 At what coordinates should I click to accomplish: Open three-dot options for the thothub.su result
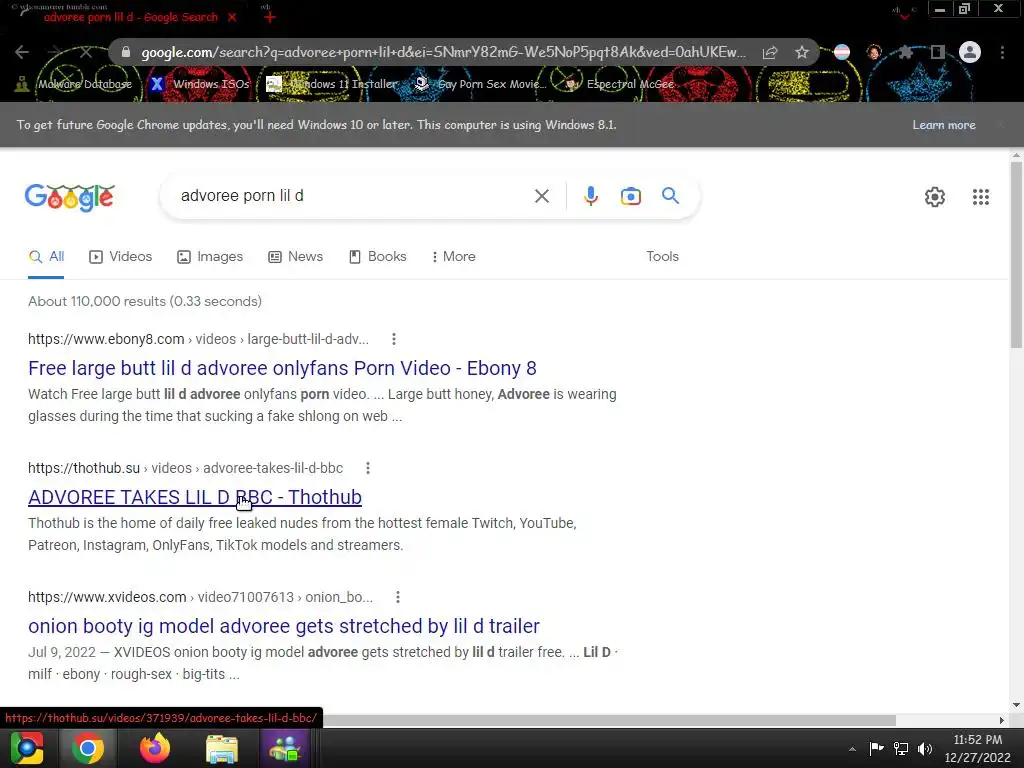(368, 468)
